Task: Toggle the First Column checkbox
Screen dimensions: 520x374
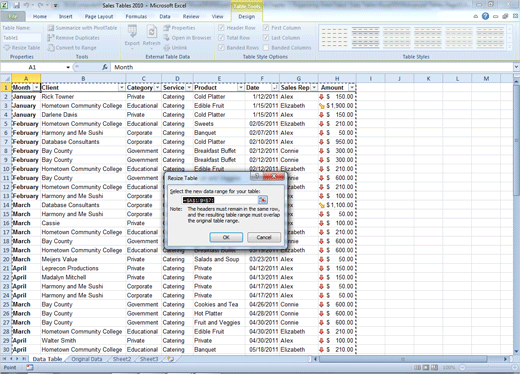Action: 266,28
